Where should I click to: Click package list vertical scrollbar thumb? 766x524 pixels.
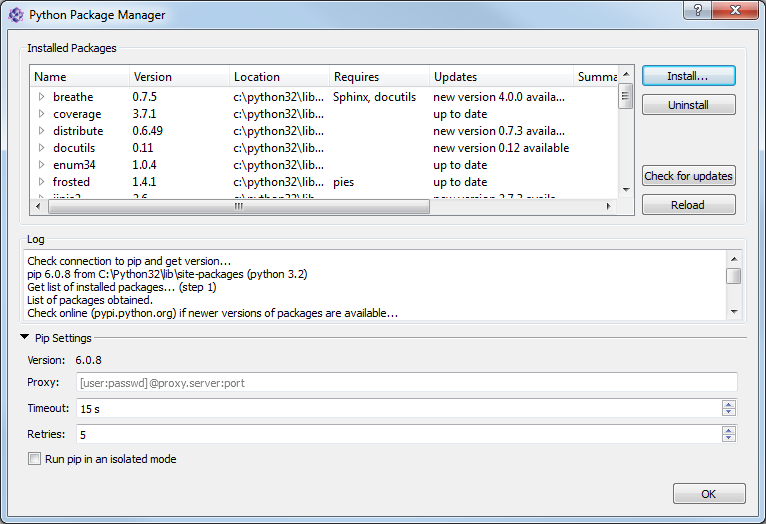point(626,97)
